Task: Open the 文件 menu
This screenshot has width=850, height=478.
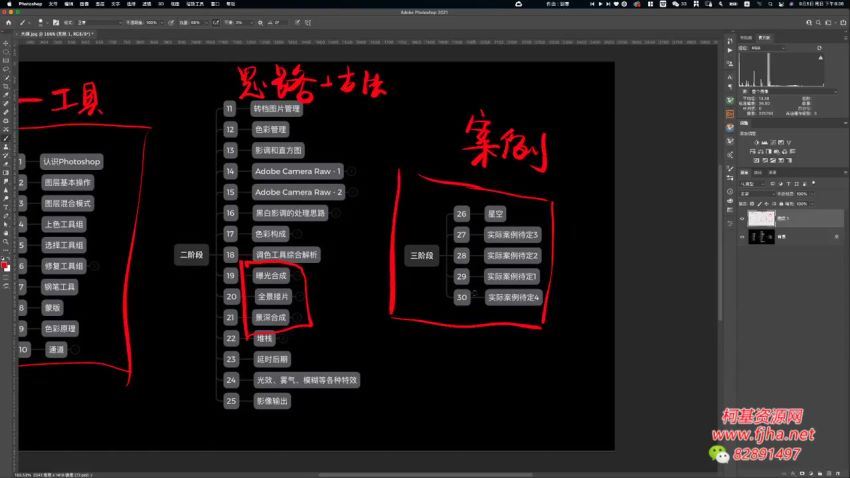Action: point(53,4)
